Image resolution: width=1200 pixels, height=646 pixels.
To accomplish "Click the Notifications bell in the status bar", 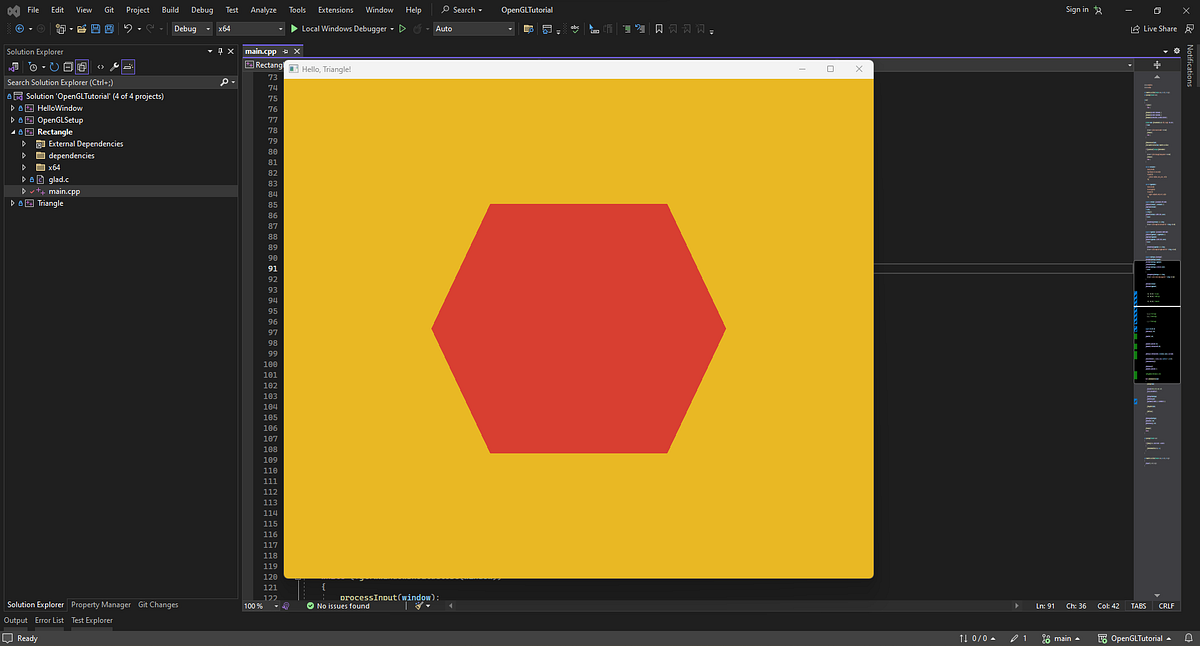I will click(x=1188, y=638).
